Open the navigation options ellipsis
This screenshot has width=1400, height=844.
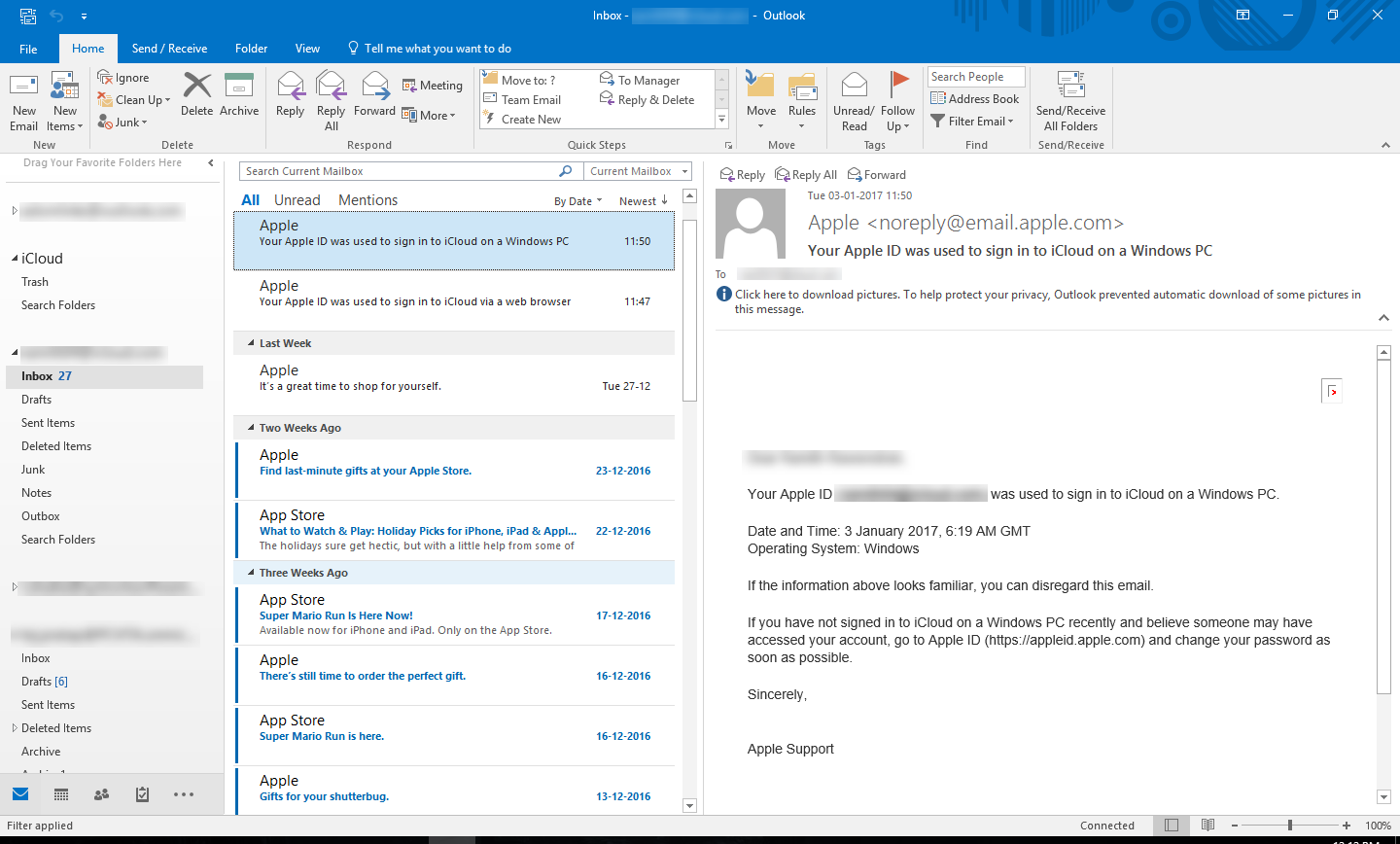[x=184, y=794]
